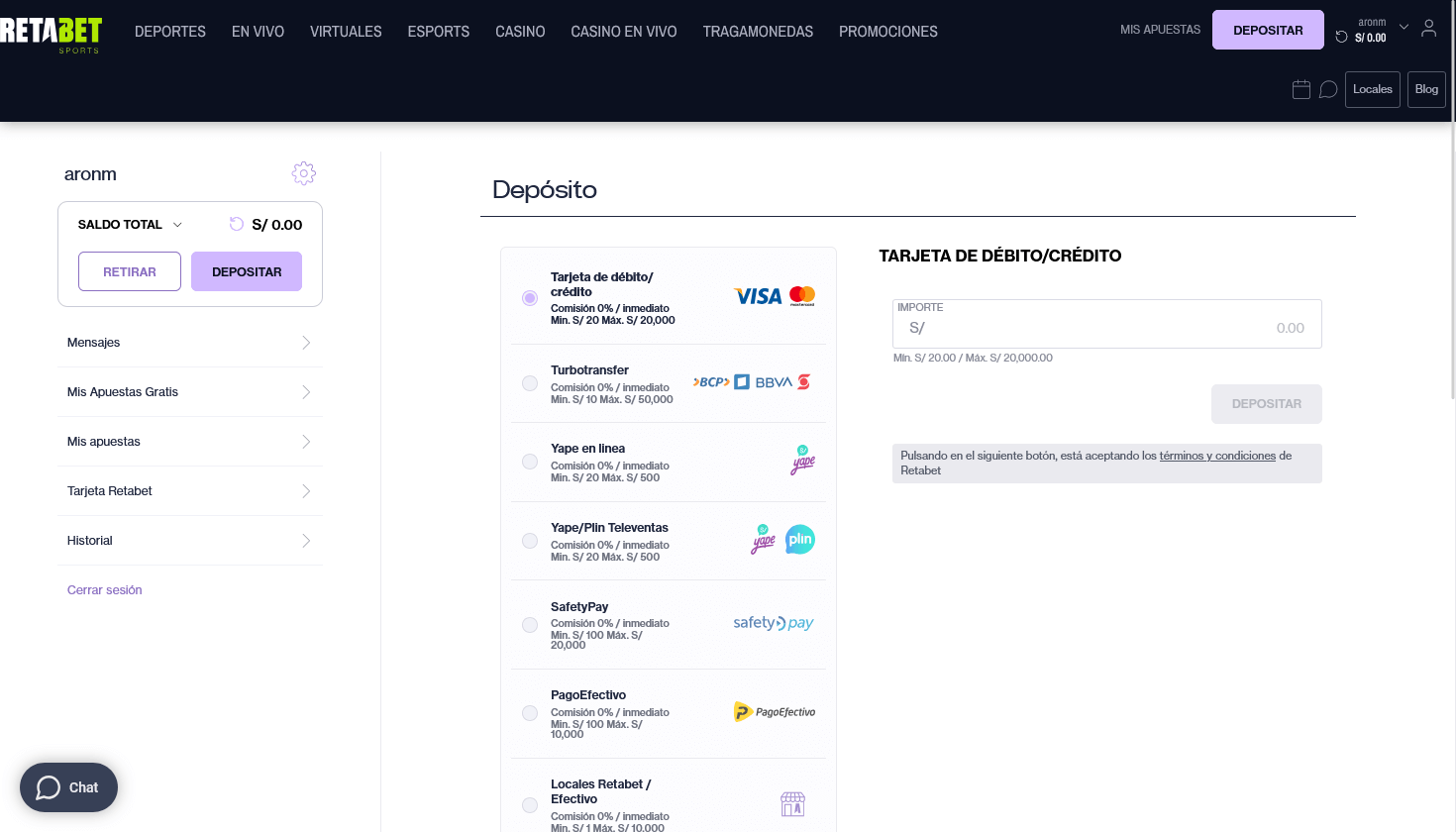Open Tragamonedas
Screen dimensions: 1456x832
pos(758,32)
